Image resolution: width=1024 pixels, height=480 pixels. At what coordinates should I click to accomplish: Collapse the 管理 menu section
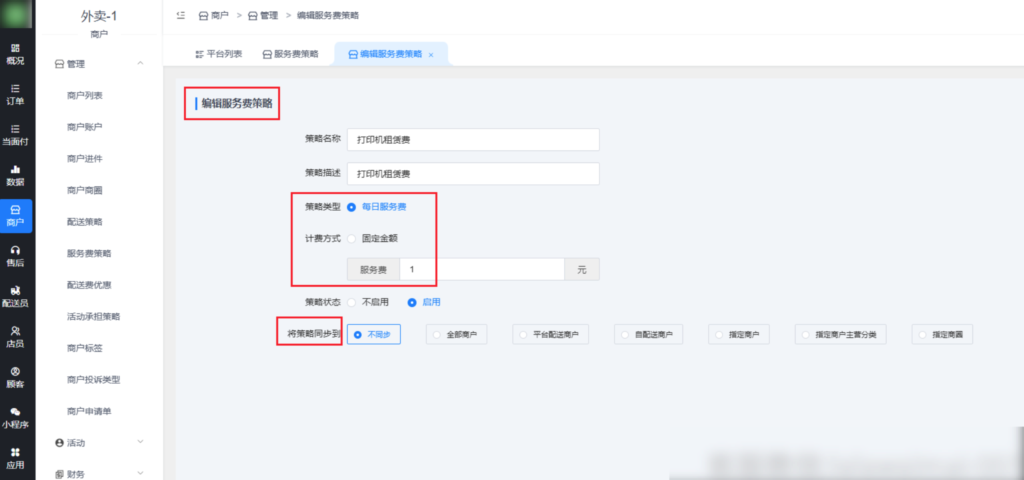point(140,63)
